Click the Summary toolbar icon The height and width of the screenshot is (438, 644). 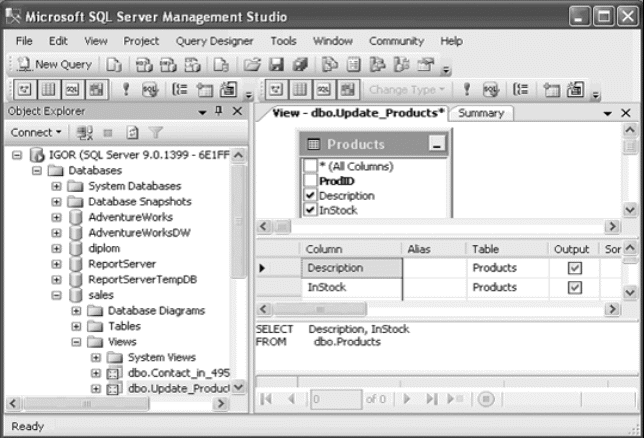click(354, 65)
